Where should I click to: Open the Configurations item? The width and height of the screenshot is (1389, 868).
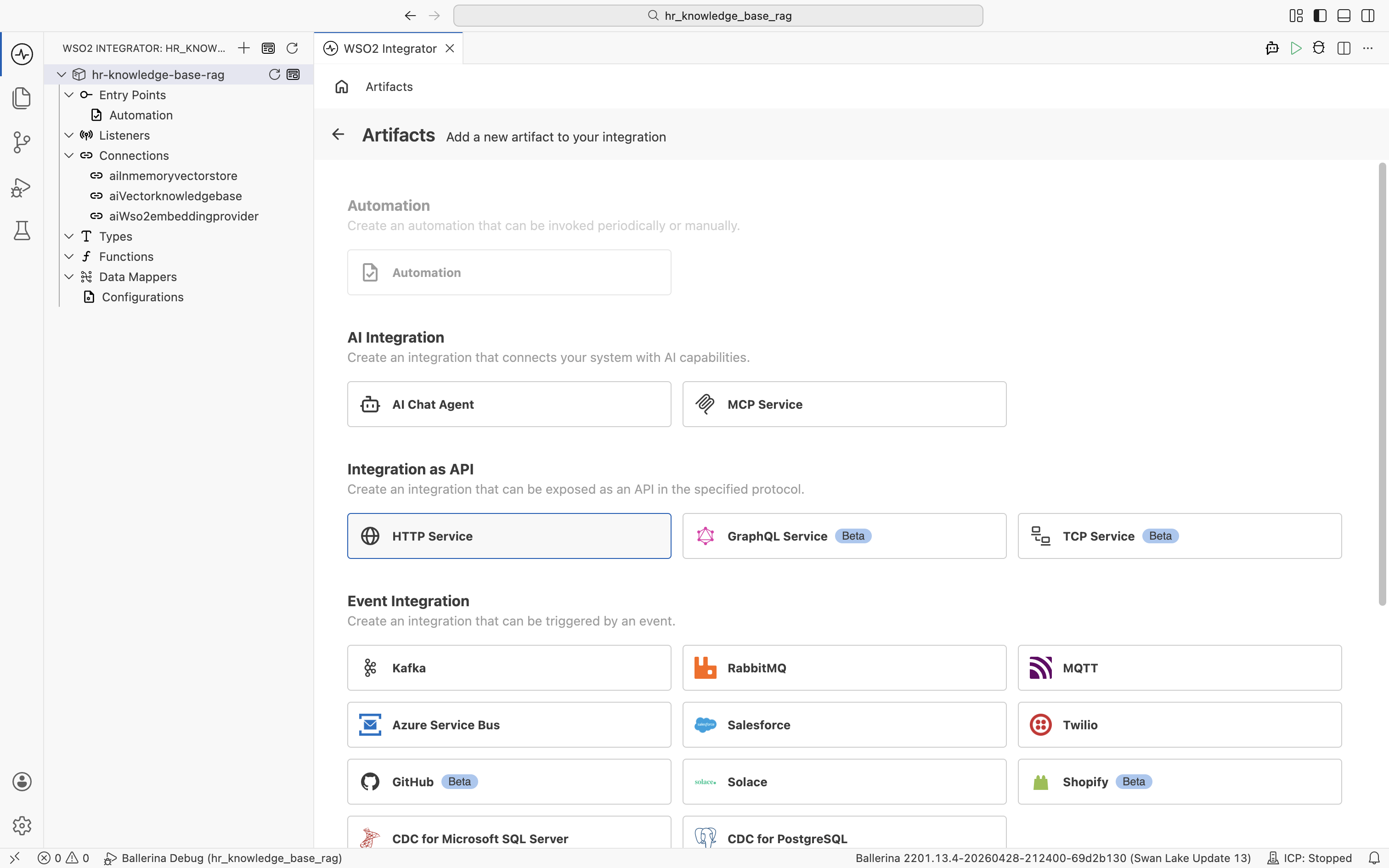142,298
